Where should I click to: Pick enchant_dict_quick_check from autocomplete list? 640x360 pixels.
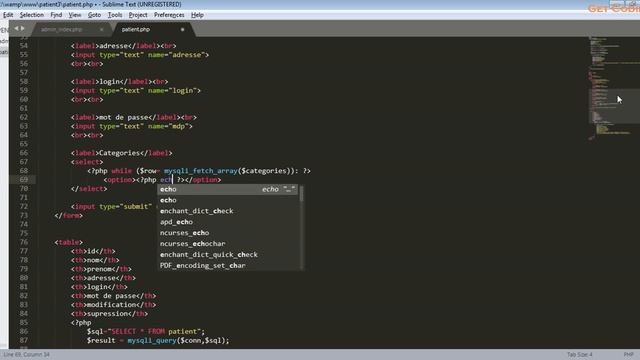point(228,255)
